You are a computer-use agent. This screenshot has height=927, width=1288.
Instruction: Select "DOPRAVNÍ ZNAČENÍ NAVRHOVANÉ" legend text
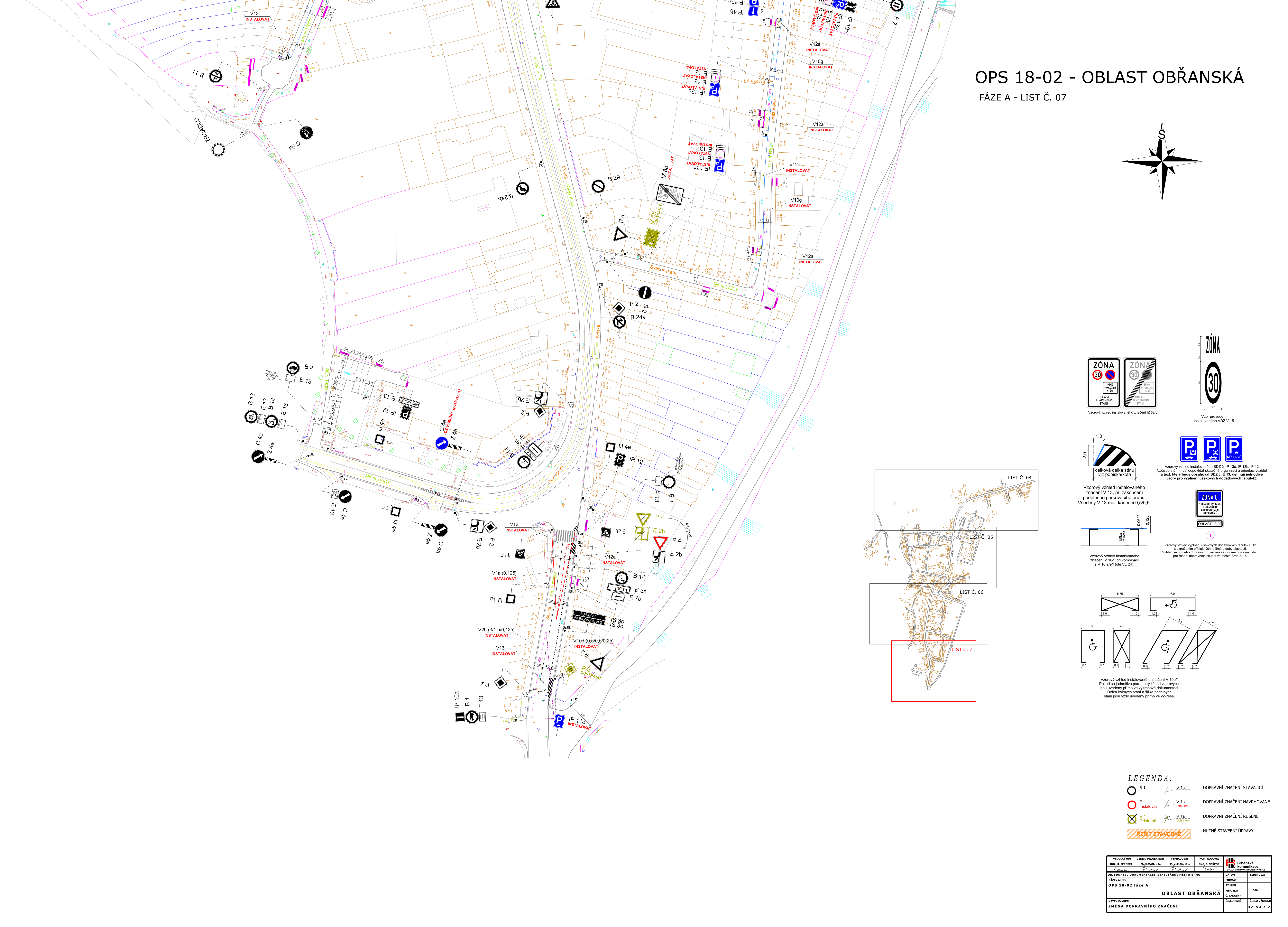click(1236, 802)
